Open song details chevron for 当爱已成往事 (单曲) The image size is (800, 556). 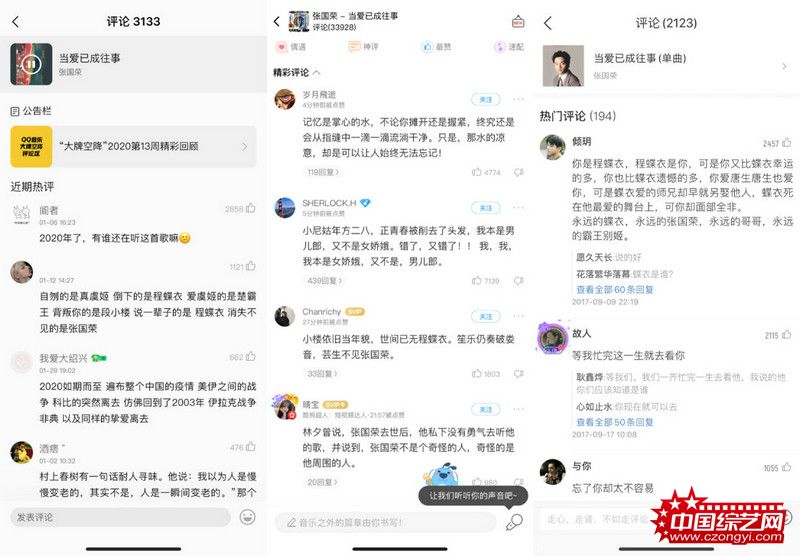pos(784,66)
